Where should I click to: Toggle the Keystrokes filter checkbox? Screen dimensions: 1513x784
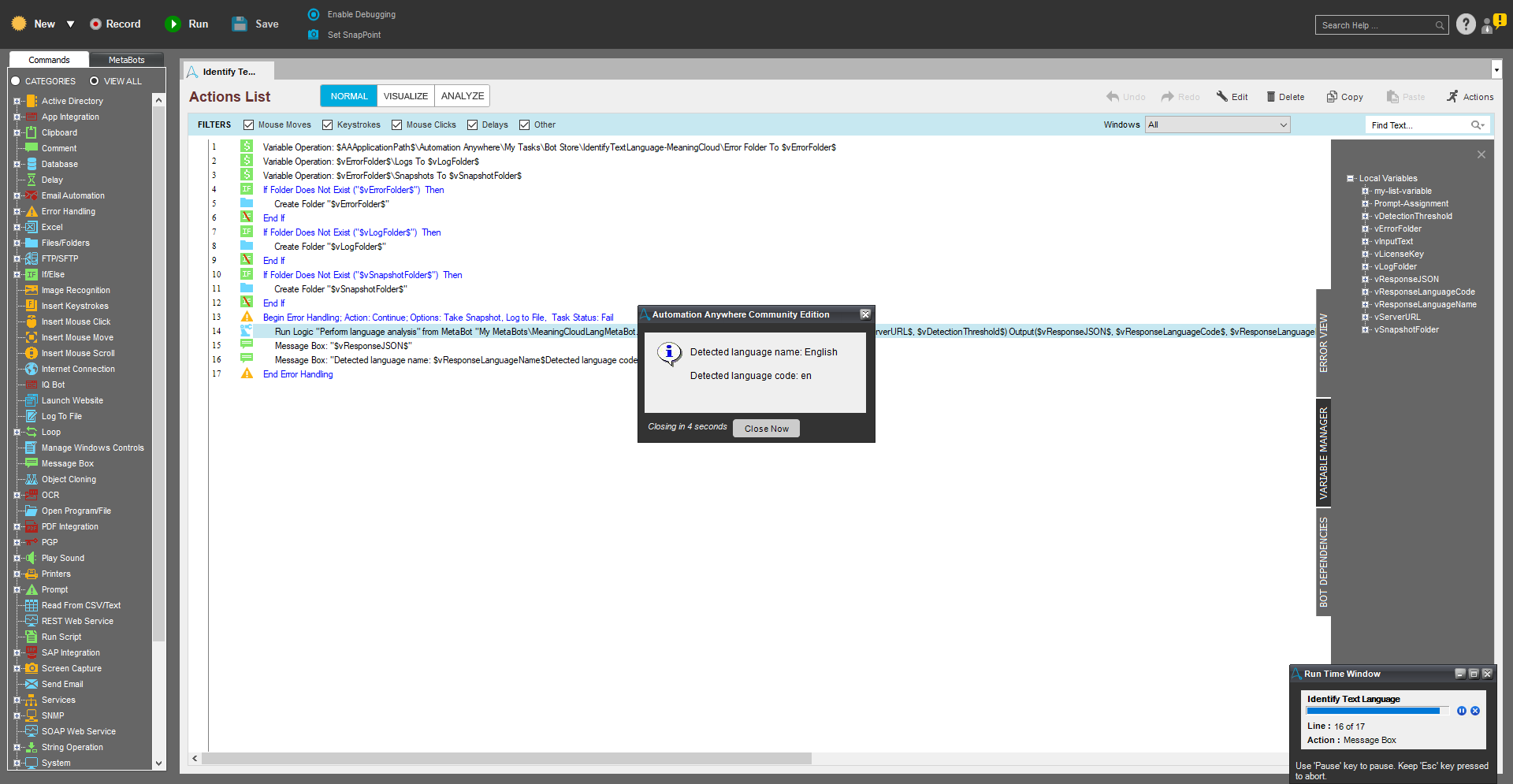click(328, 124)
